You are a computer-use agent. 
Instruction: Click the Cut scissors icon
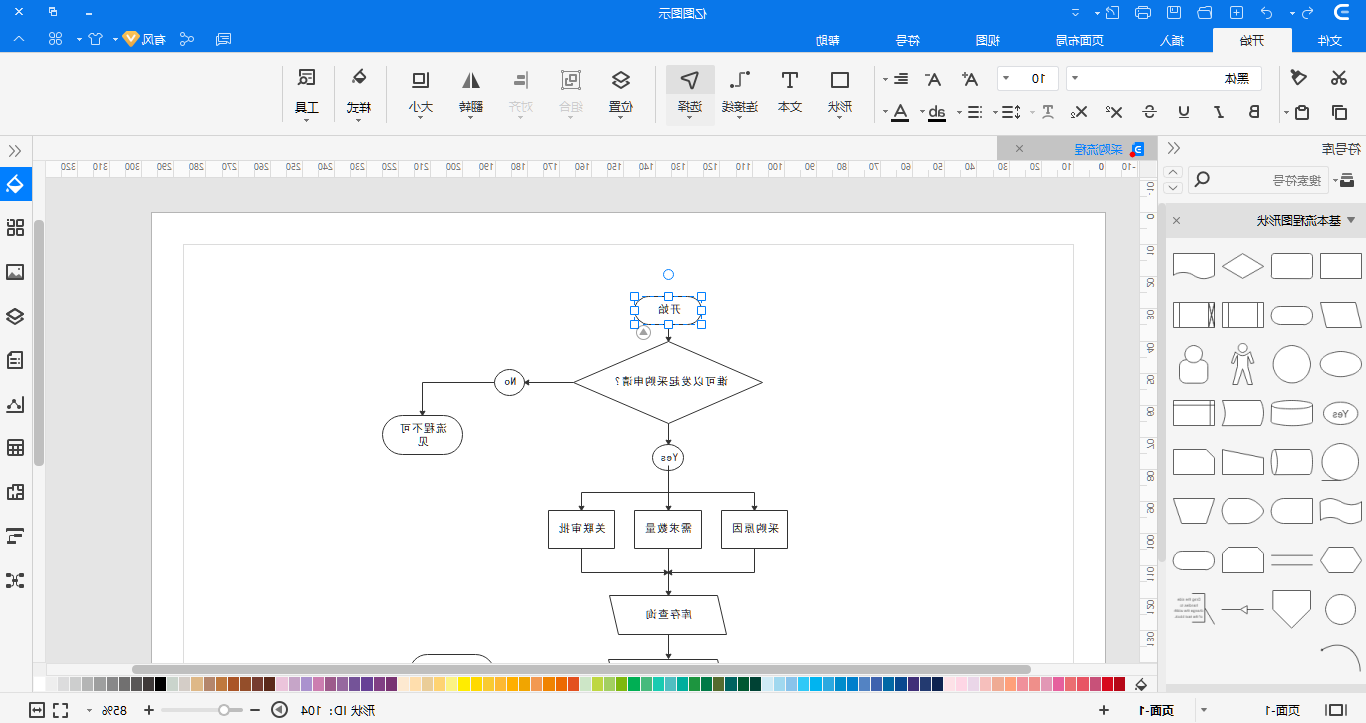(1339, 78)
